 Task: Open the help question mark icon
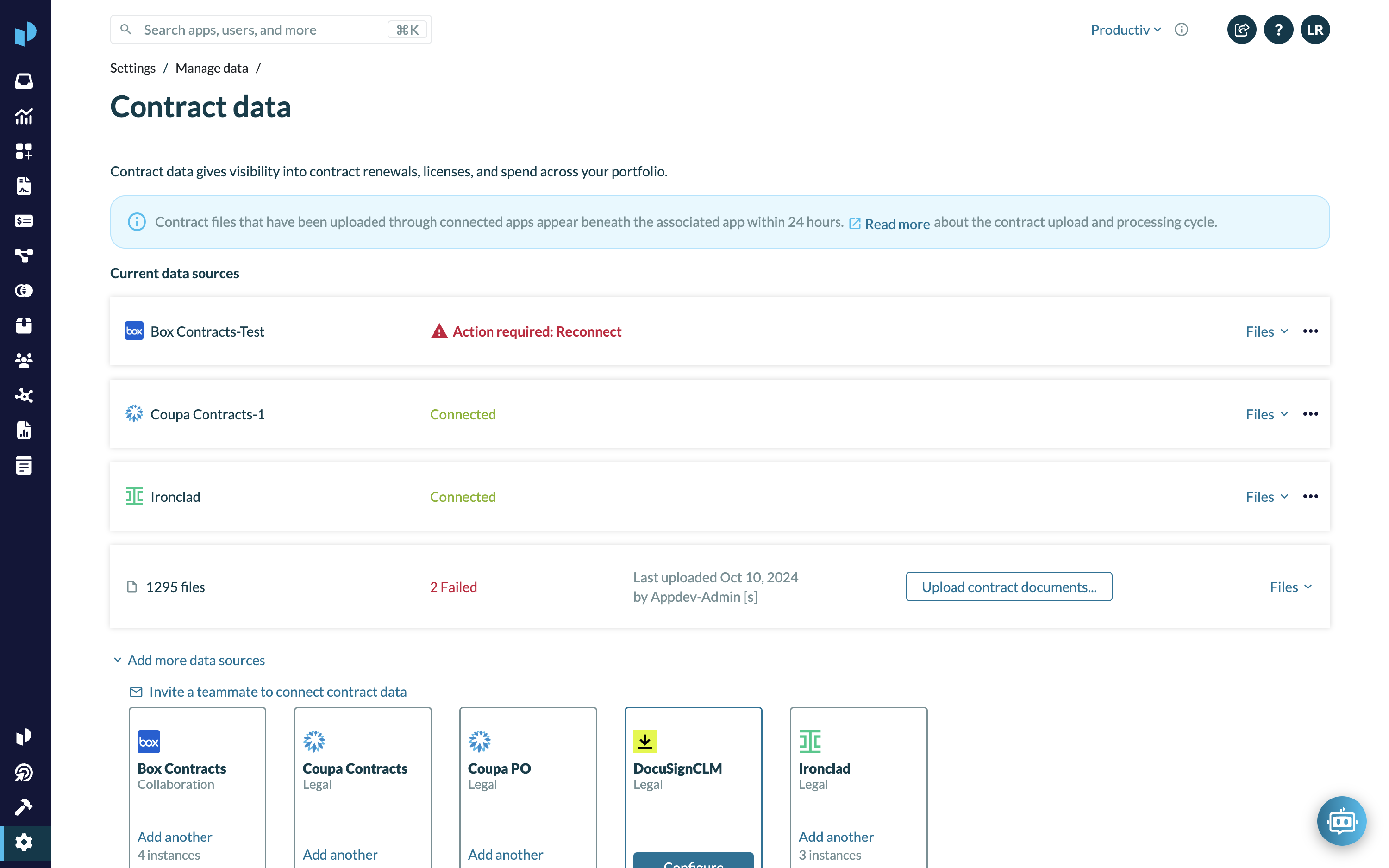click(x=1278, y=30)
